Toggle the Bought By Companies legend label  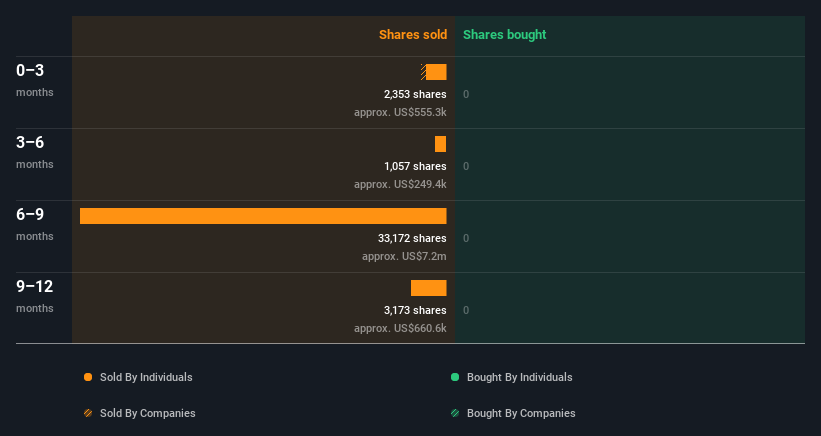pos(521,413)
